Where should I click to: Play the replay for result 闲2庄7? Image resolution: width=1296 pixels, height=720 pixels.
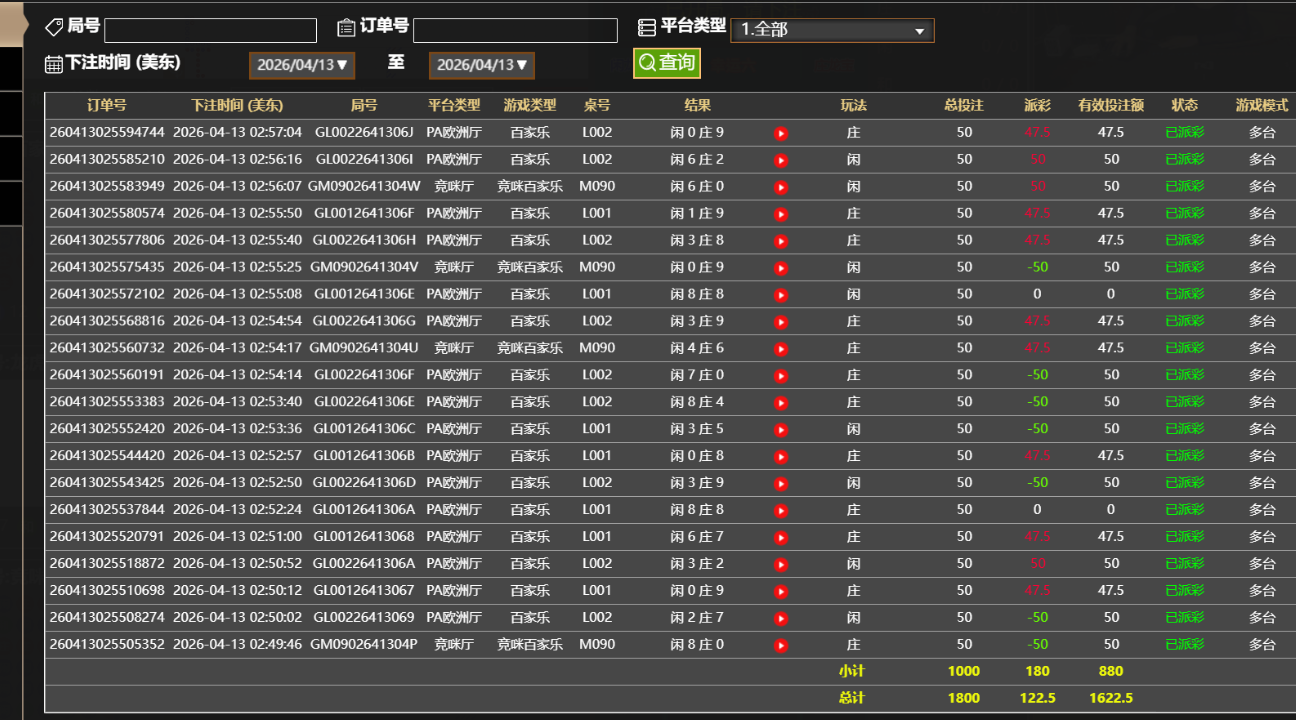tap(781, 617)
